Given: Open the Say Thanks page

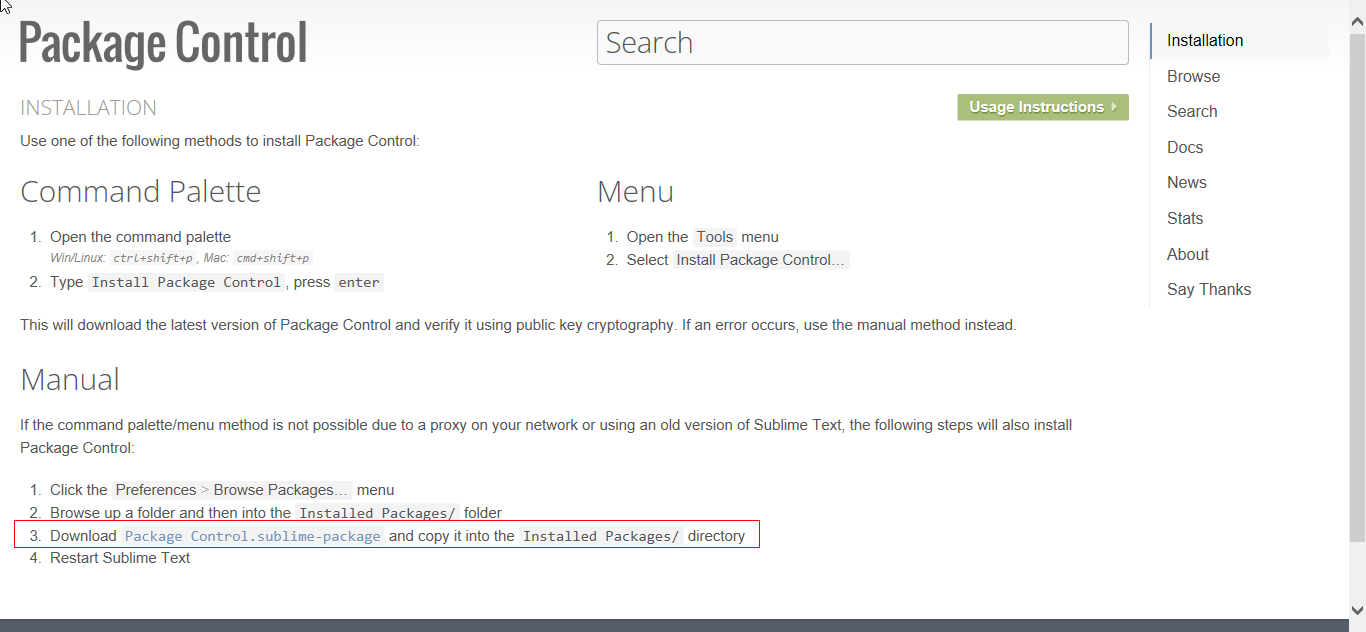Looking at the screenshot, I should click(x=1209, y=289).
